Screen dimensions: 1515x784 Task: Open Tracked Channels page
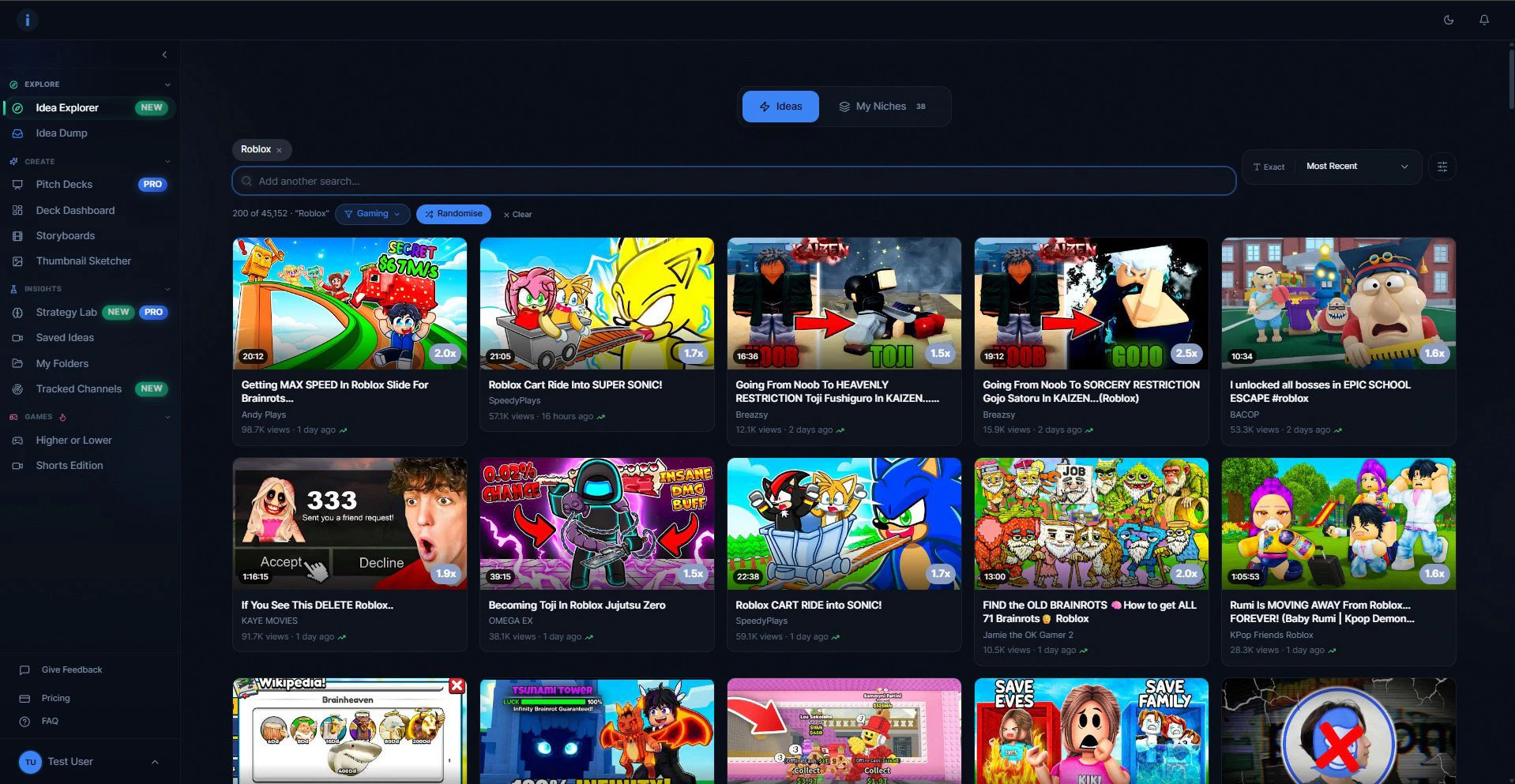[78, 389]
